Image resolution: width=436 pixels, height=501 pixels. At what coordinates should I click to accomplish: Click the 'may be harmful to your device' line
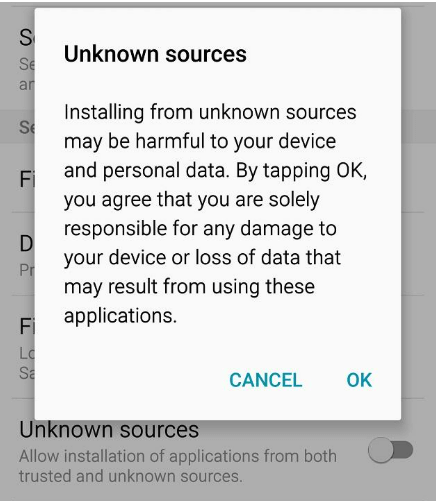pos(200,142)
